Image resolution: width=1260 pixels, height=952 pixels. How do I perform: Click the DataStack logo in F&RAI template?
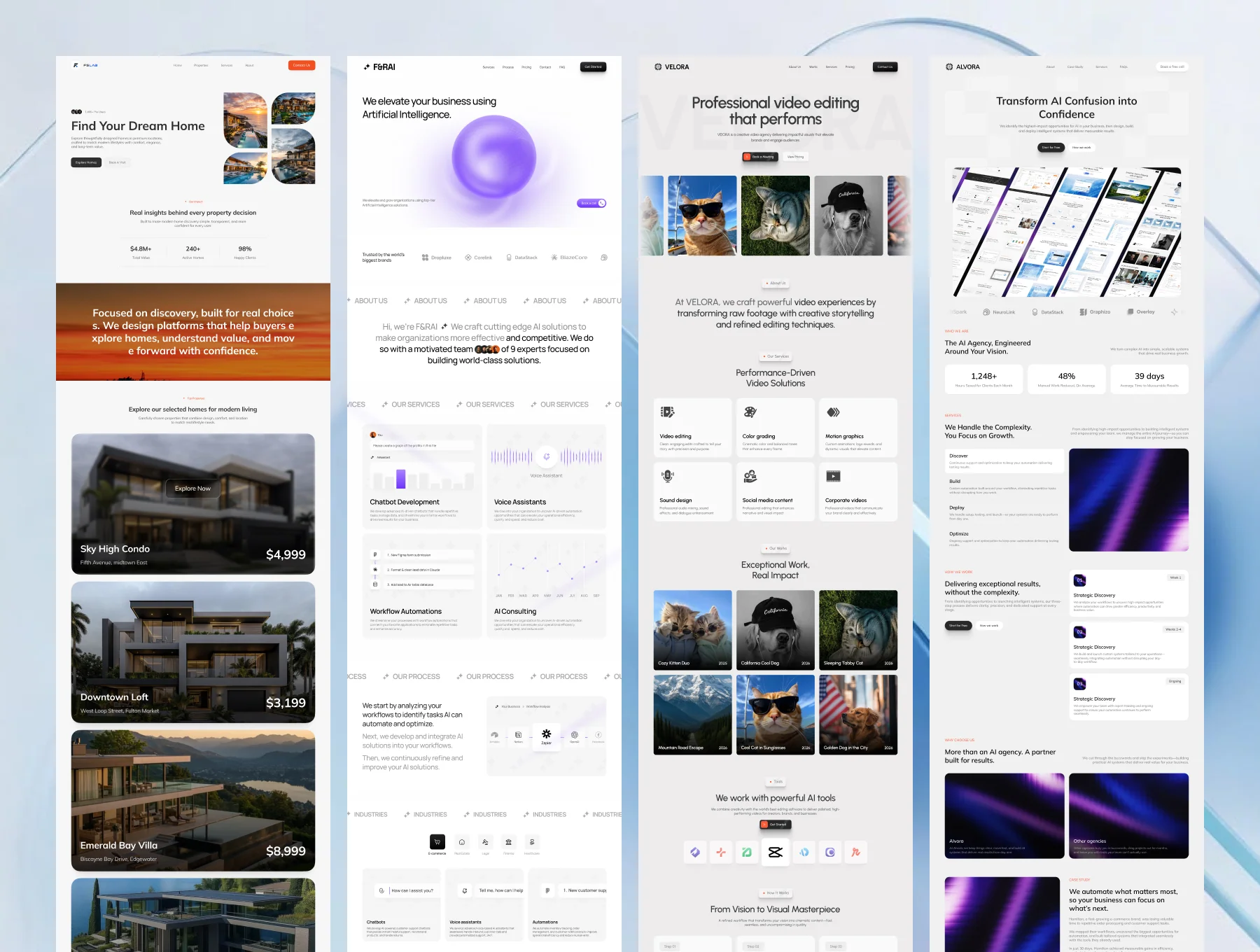point(521,258)
